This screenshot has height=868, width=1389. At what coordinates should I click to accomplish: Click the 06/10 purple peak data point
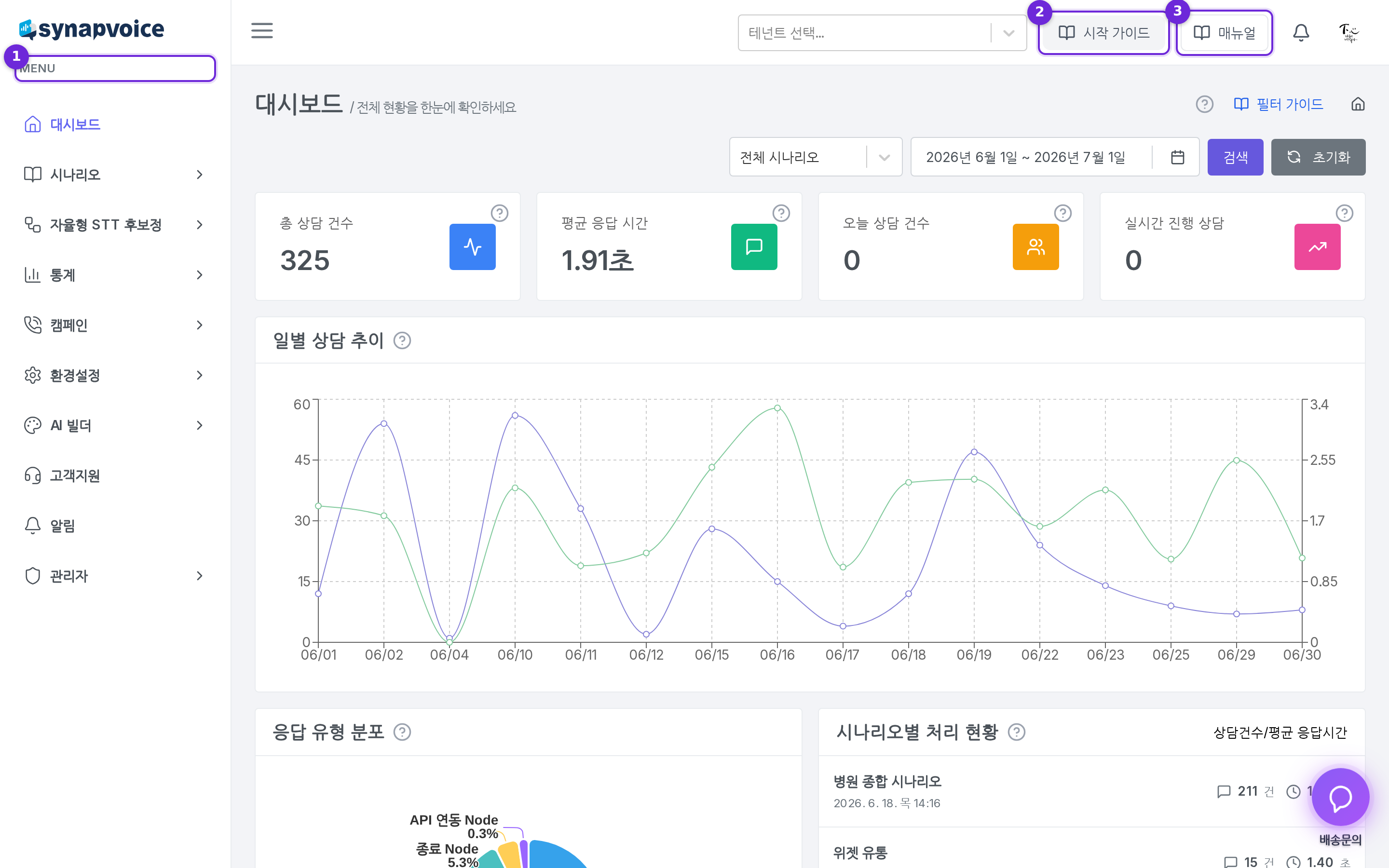point(515,416)
